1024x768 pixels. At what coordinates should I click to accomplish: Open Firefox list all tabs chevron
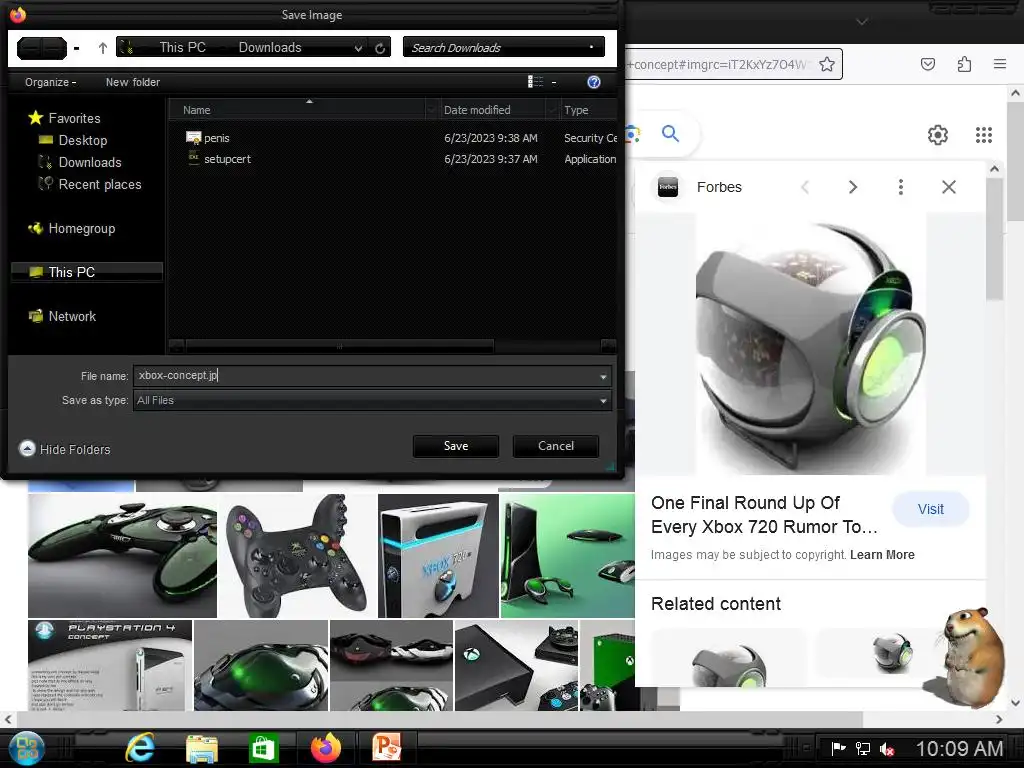coord(862,22)
